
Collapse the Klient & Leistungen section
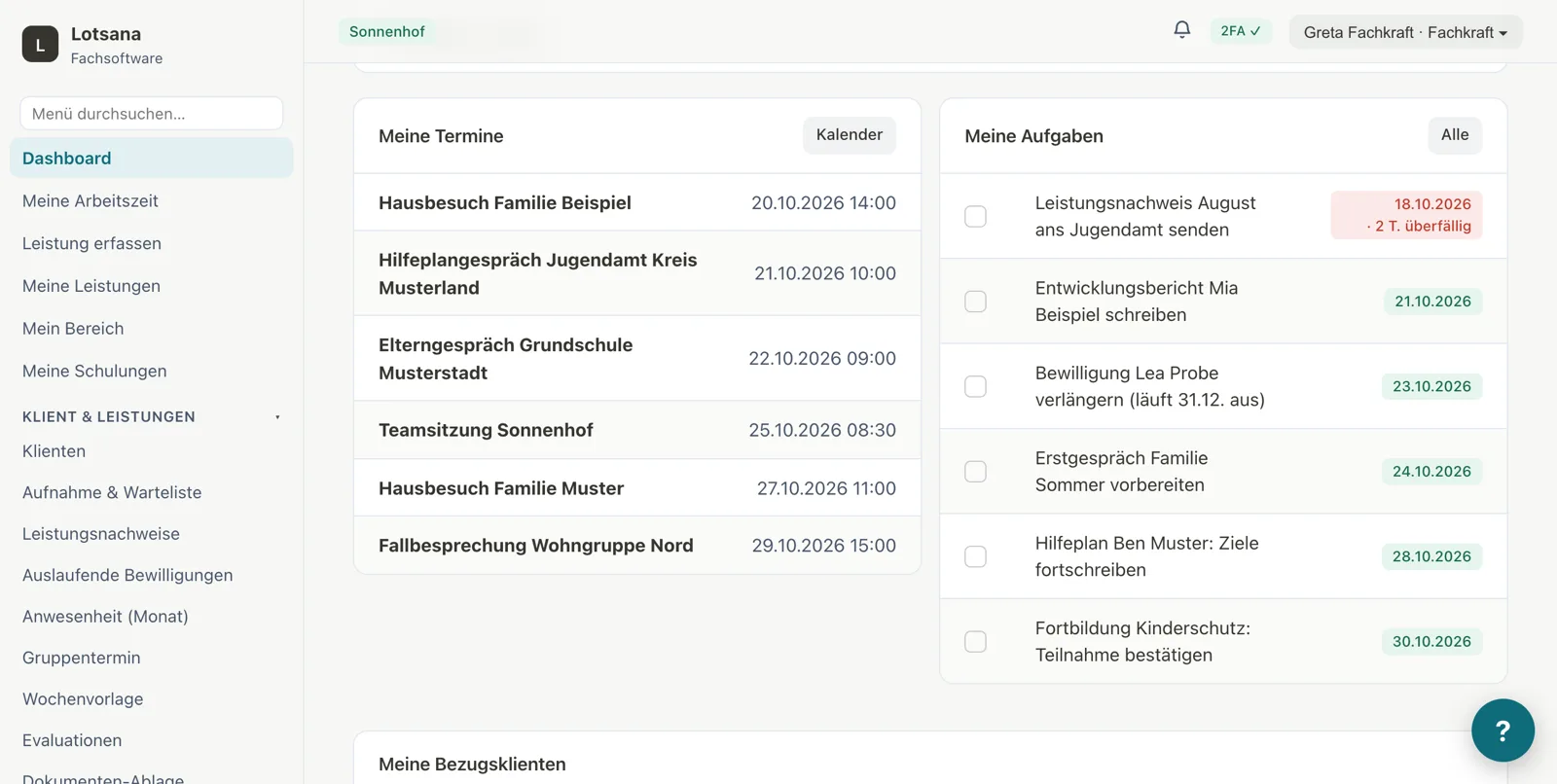point(151,416)
